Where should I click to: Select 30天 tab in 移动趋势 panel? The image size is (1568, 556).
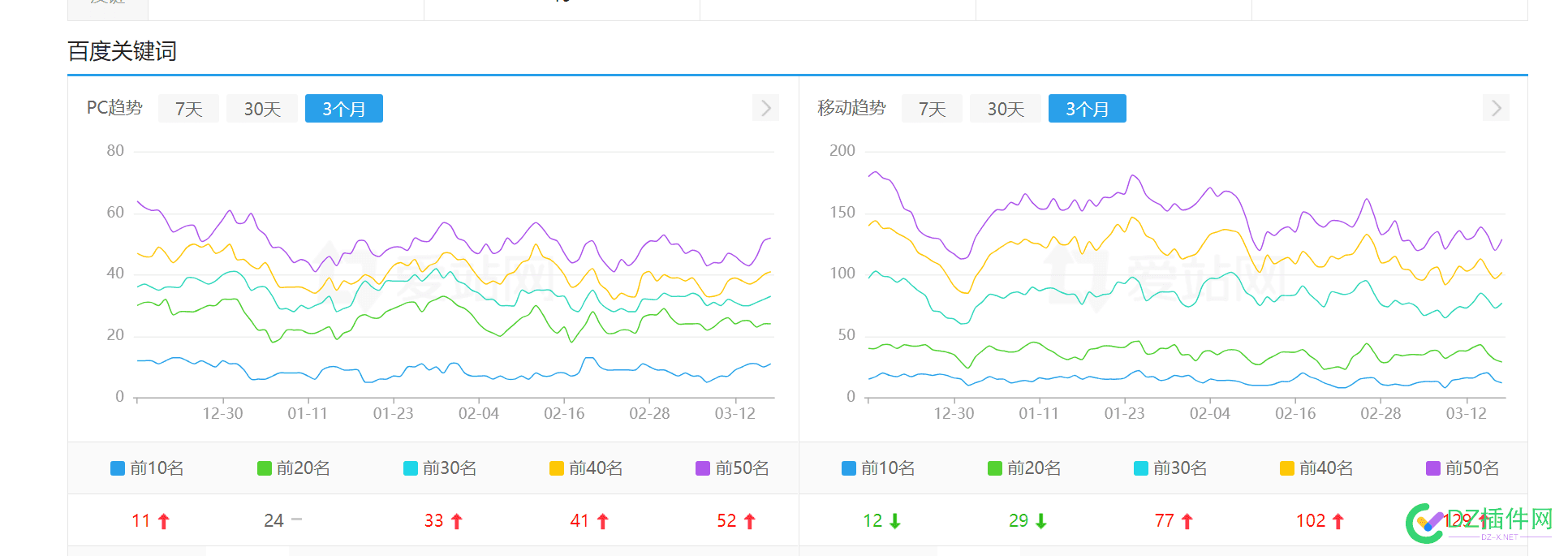click(1006, 109)
